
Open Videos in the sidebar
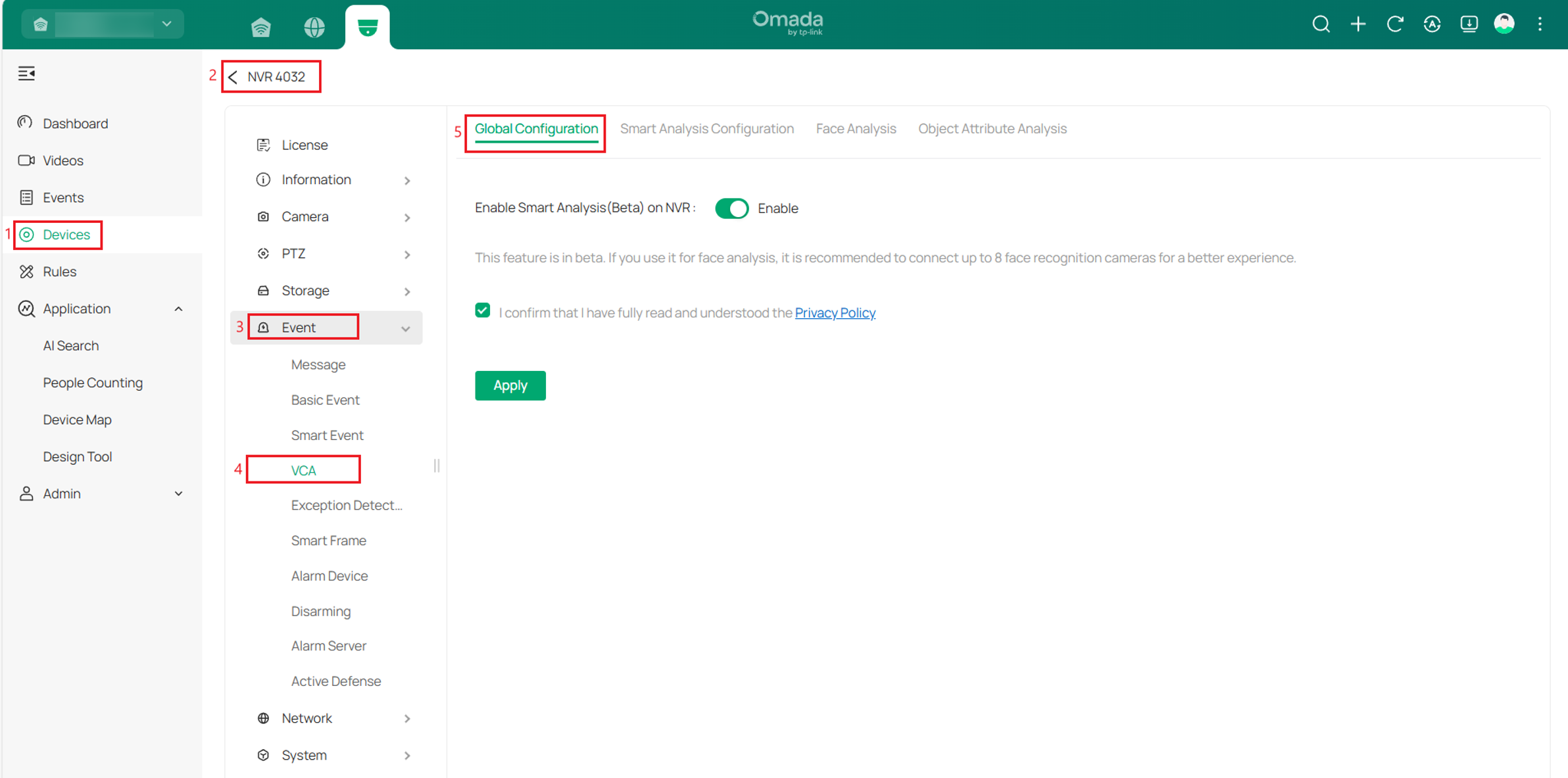click(62, 160)
